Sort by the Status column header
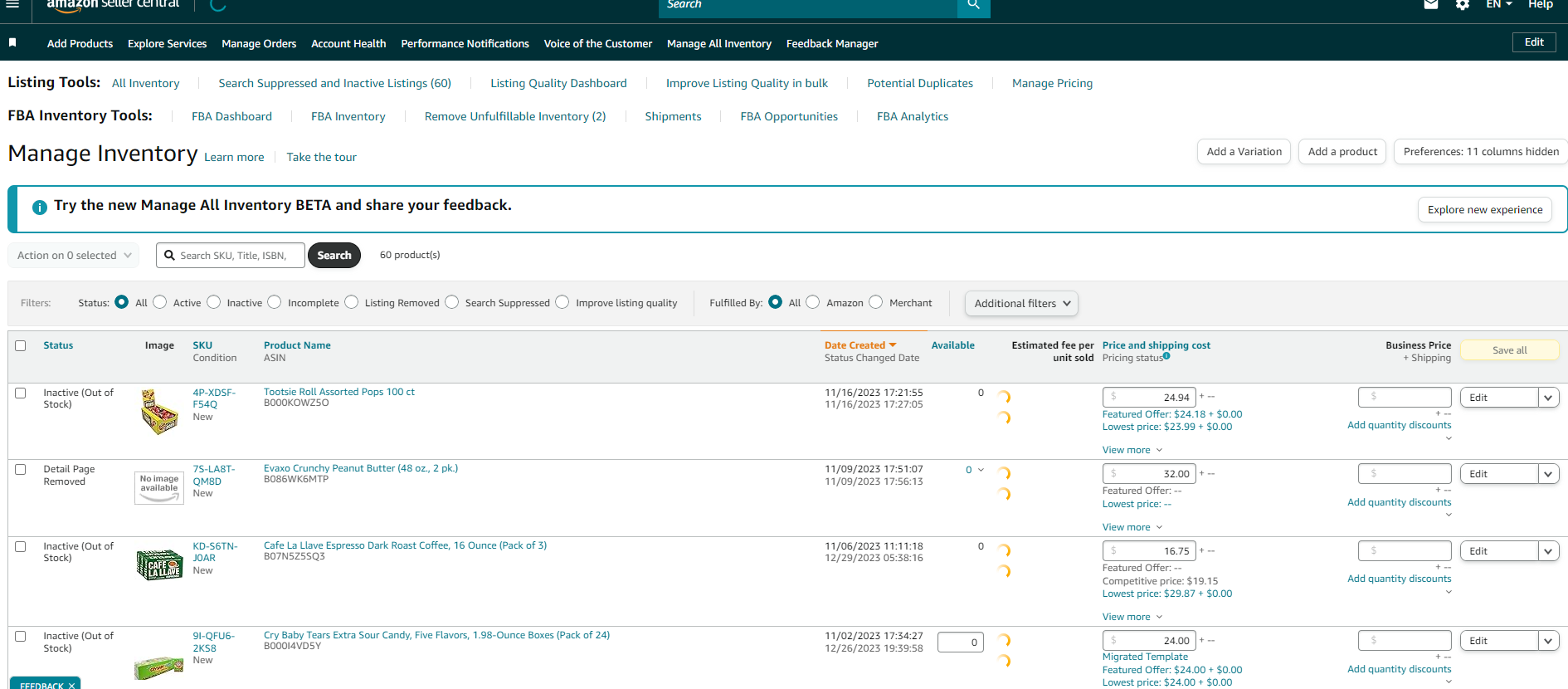This screenshot has height=689, width=1568. click(58, 345)
